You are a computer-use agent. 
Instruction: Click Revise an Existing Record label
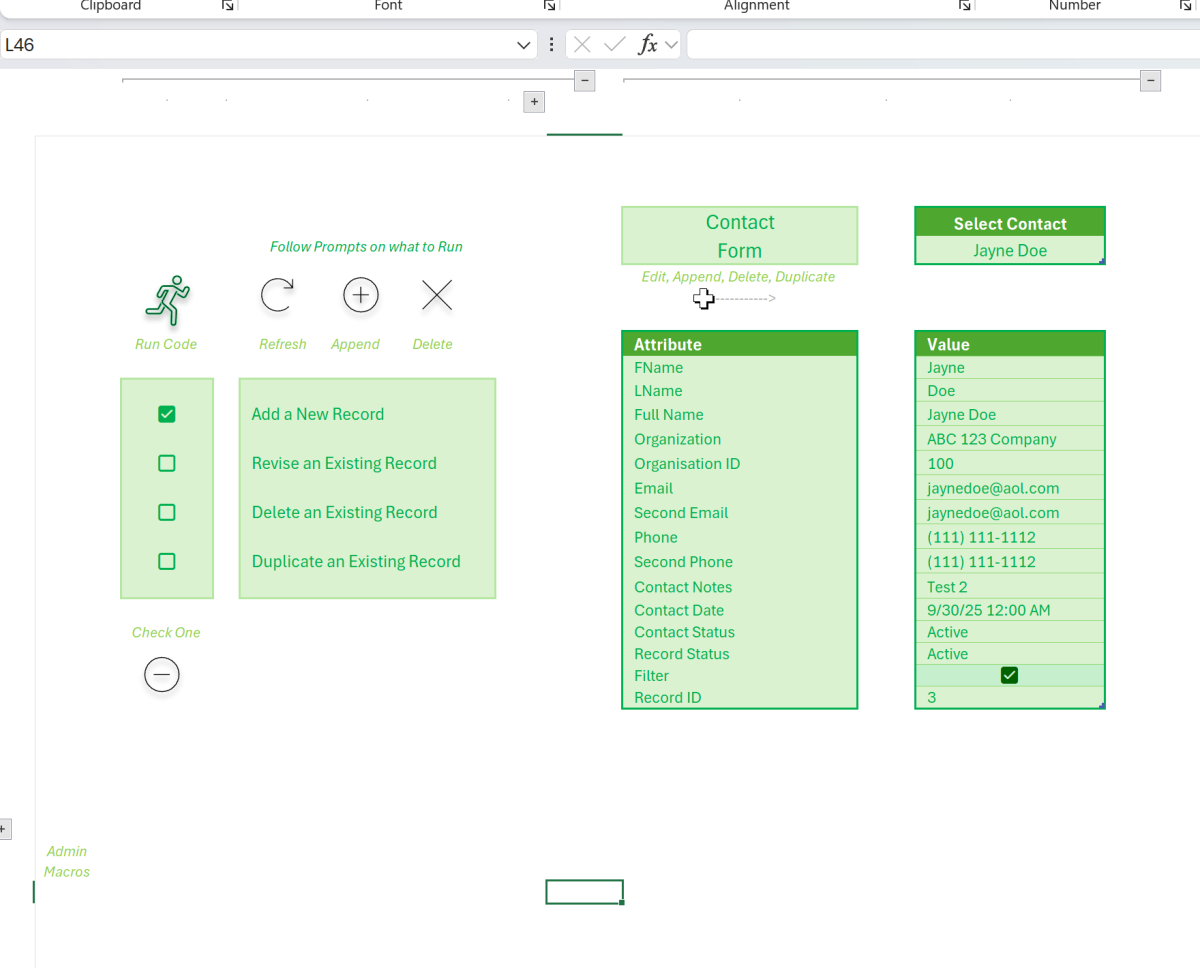click(344, 463)
